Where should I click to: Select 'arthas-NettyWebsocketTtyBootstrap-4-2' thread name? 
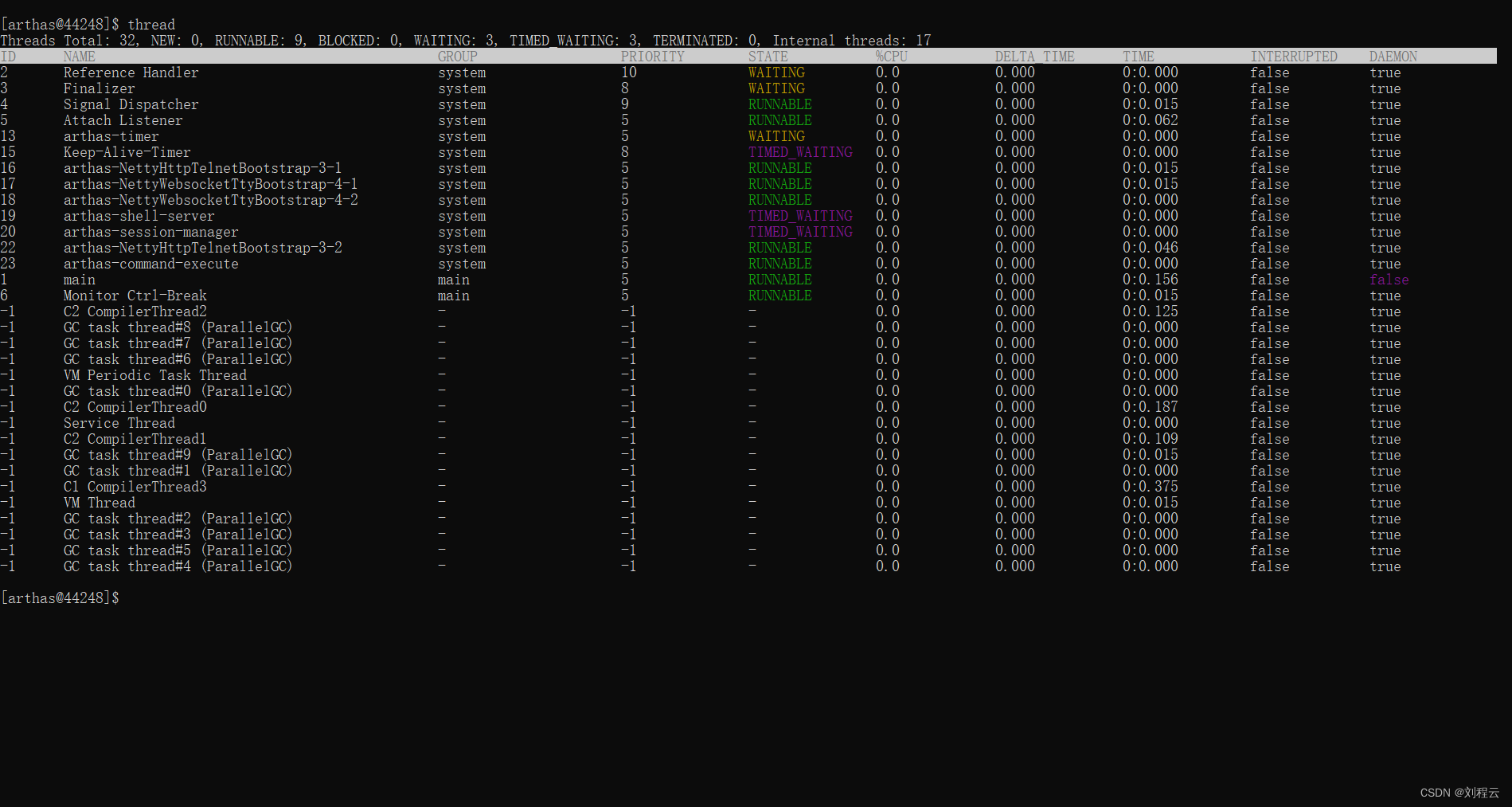(x=211, y=200)
